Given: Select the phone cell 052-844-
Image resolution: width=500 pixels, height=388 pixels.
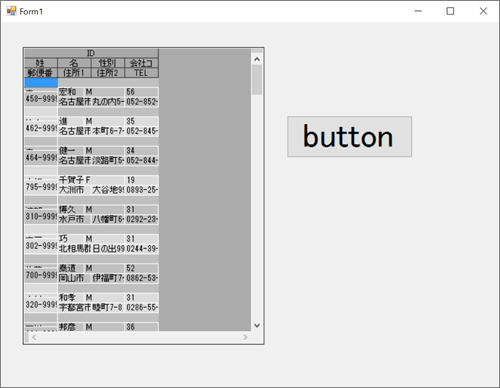Looking at the screenshot, I should click(142, 160).
